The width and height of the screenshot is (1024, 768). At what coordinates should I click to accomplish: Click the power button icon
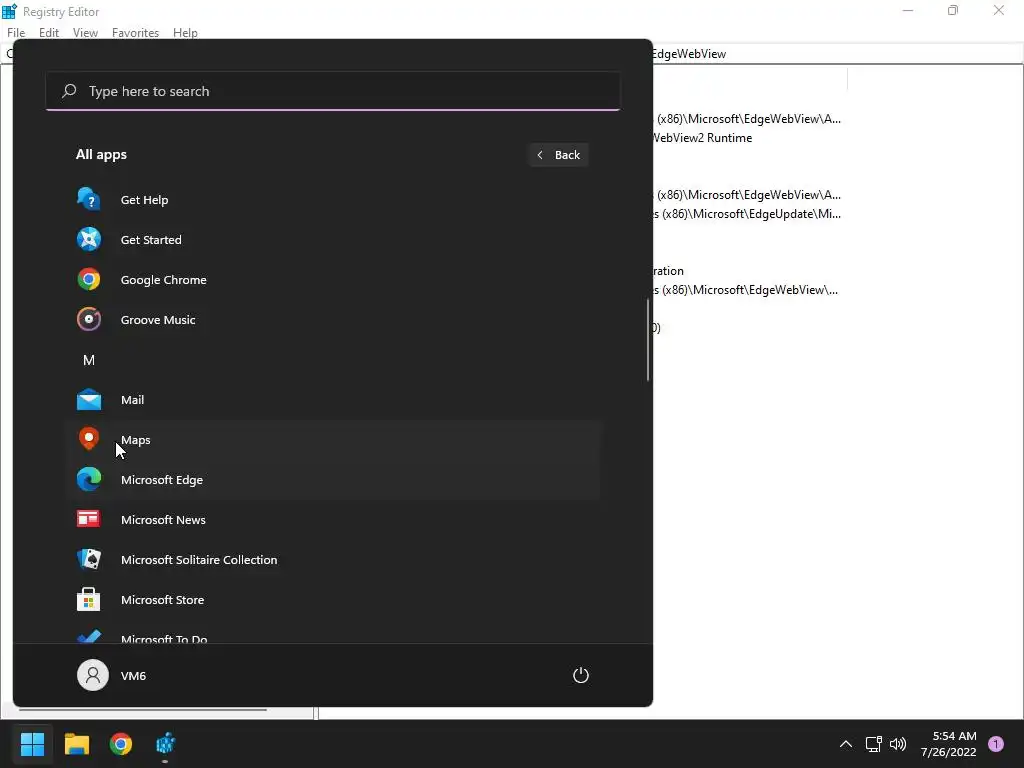click(x=581, y=675)
